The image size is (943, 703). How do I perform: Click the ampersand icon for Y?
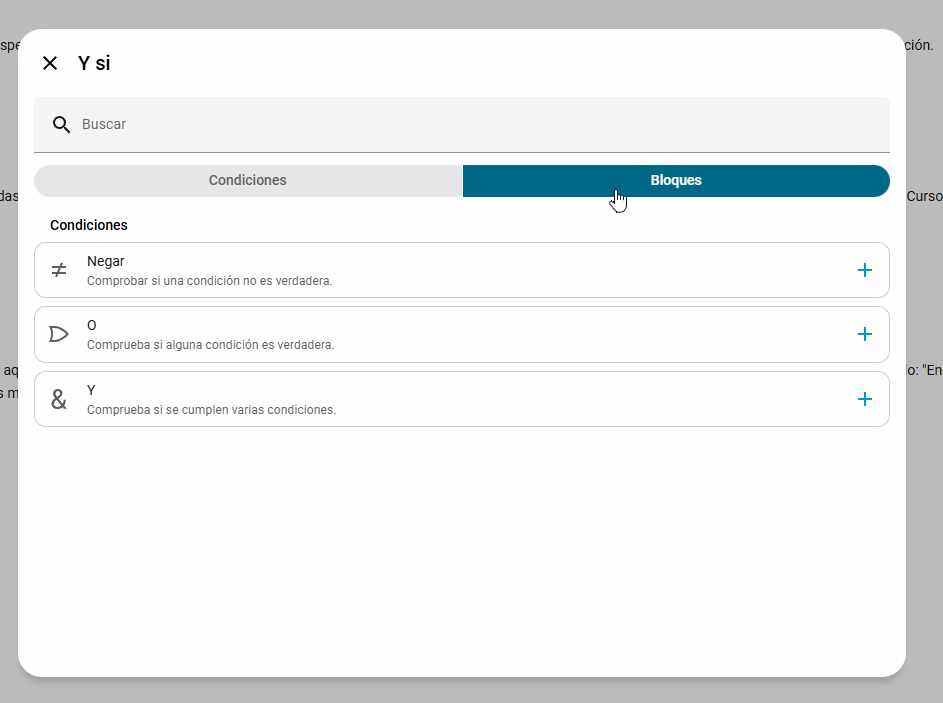tap(59, 399)
